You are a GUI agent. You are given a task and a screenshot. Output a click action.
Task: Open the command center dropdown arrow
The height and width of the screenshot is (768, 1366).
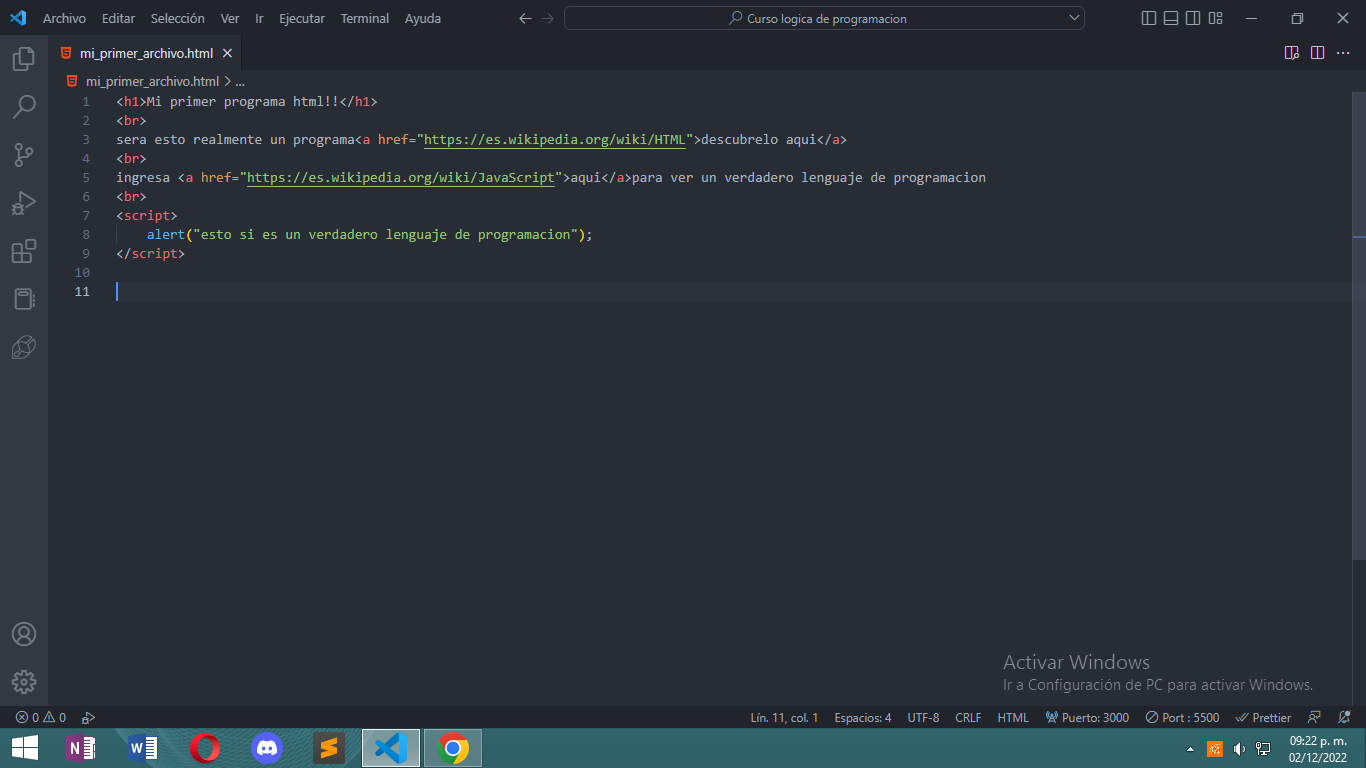point(1074,18)
